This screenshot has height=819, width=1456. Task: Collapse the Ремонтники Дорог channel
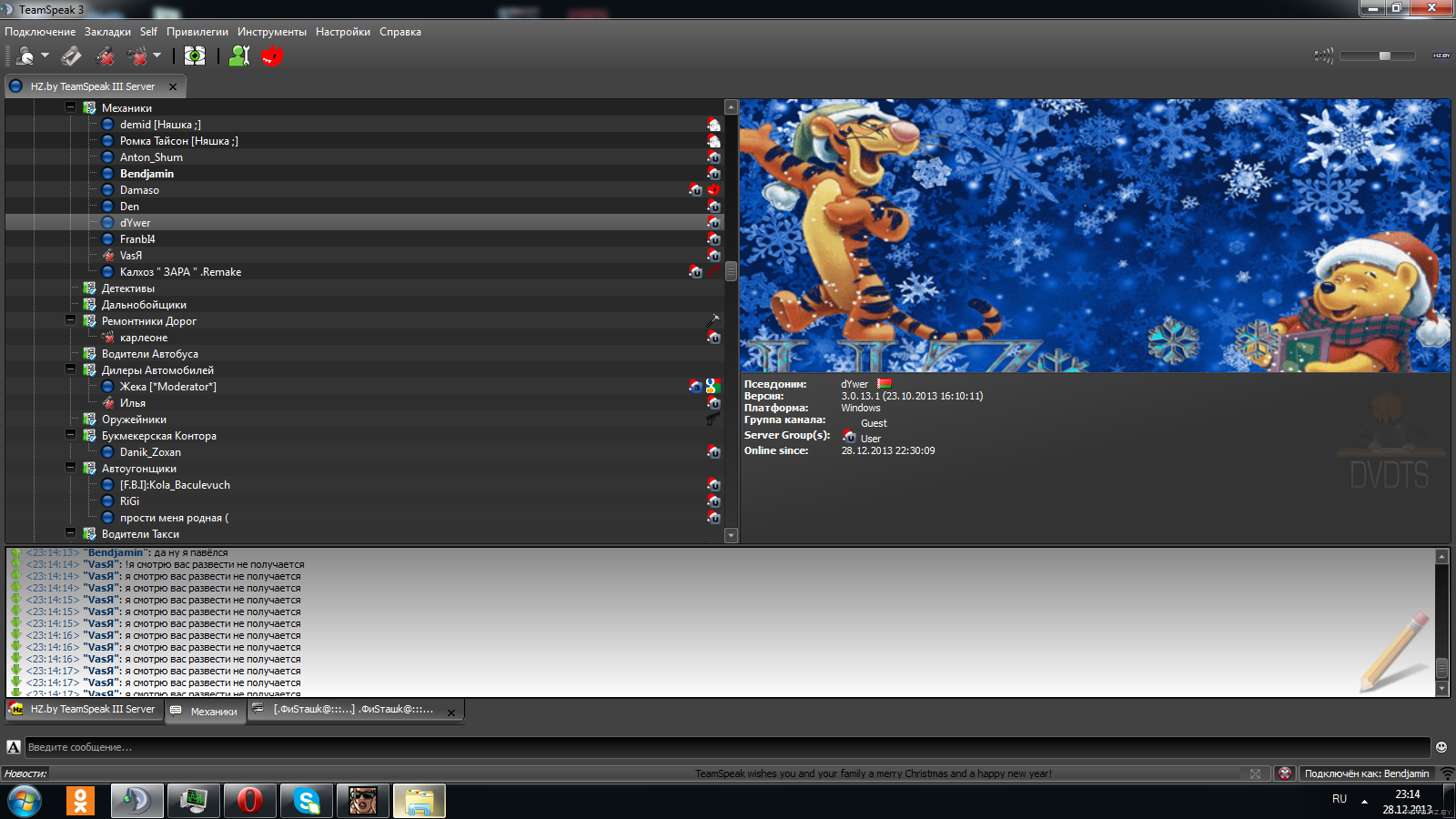pos(71,320)
